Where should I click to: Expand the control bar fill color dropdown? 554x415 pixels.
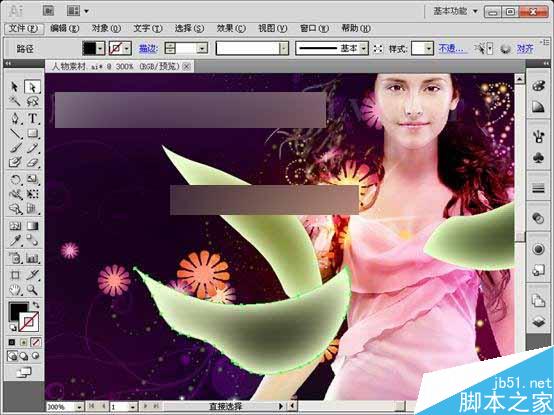tap(101, 48)
